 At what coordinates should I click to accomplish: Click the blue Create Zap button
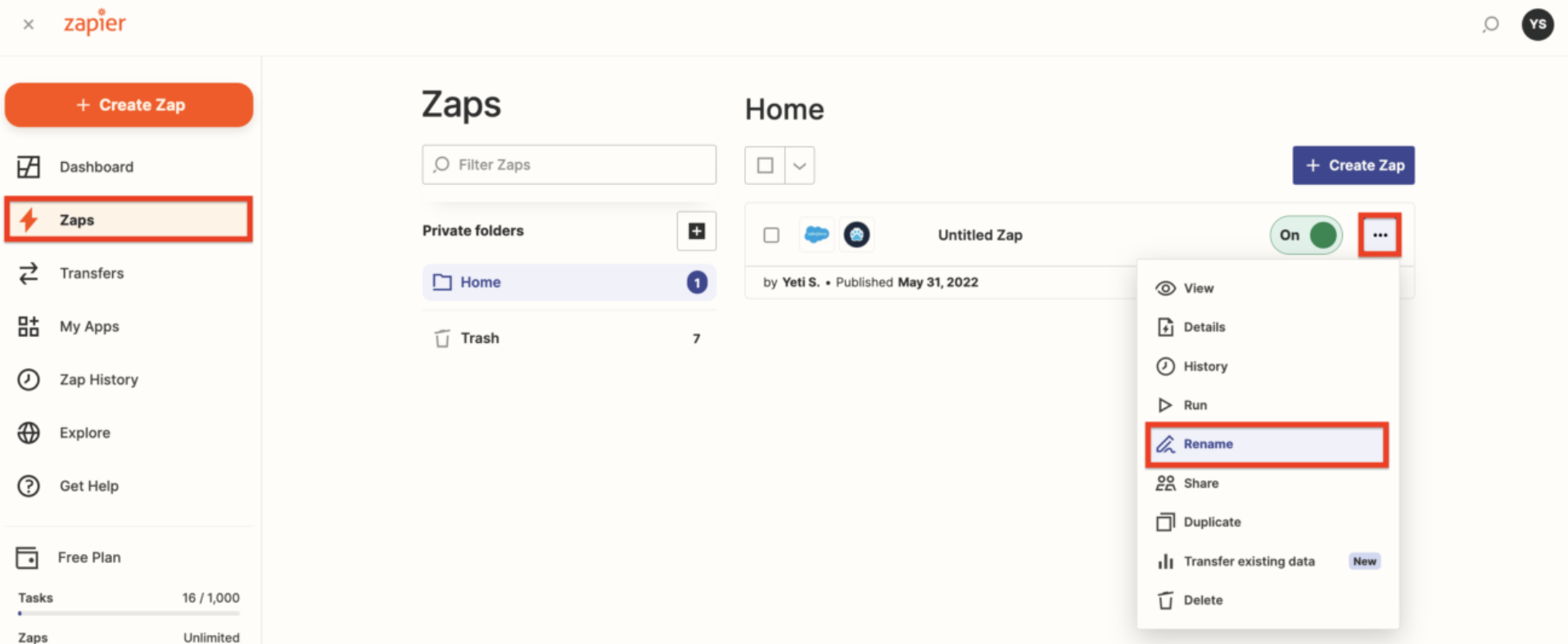click(1353, 165)
